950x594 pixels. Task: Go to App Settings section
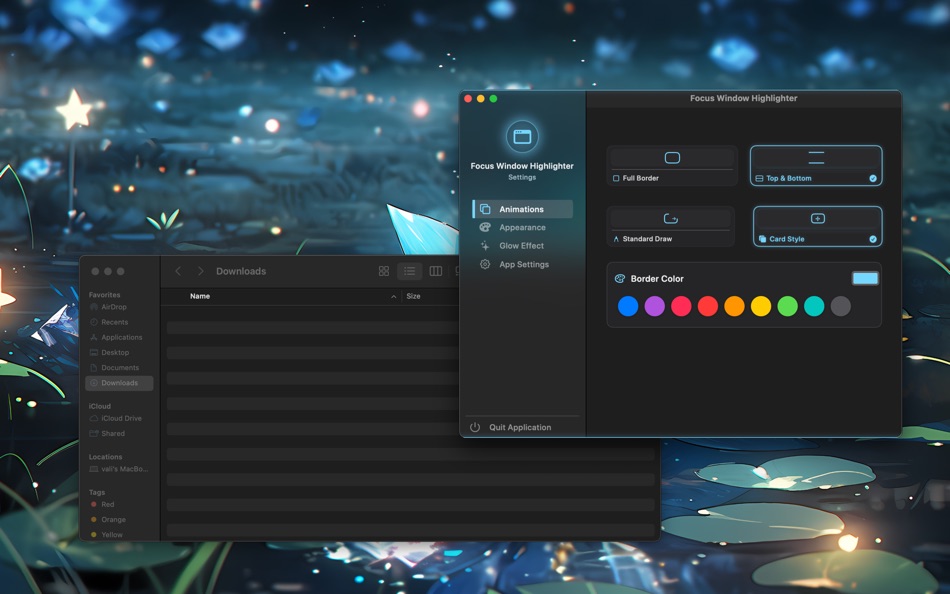tap(522, 264)
